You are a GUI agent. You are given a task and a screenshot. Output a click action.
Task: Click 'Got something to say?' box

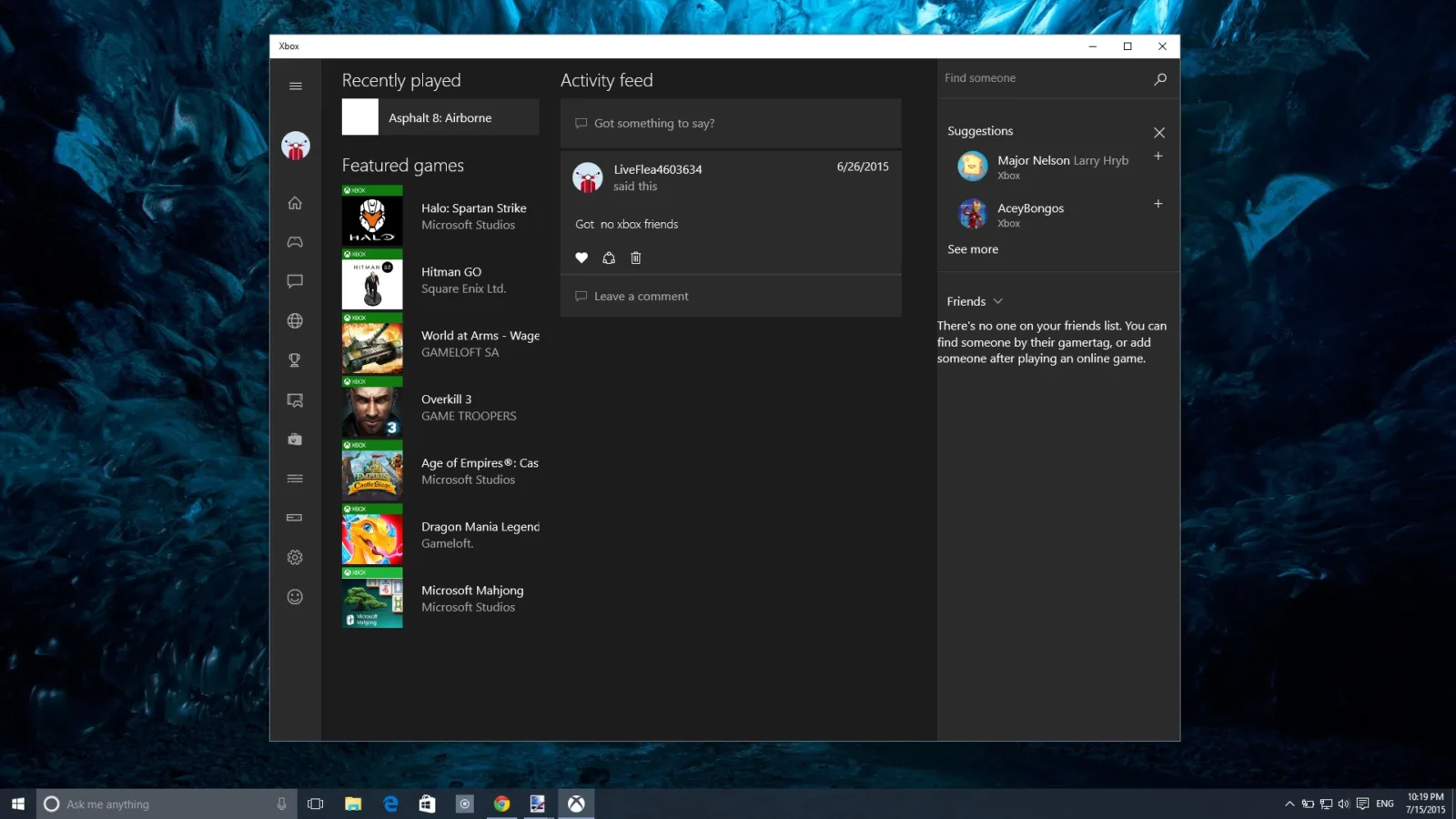tap(731, 124)
